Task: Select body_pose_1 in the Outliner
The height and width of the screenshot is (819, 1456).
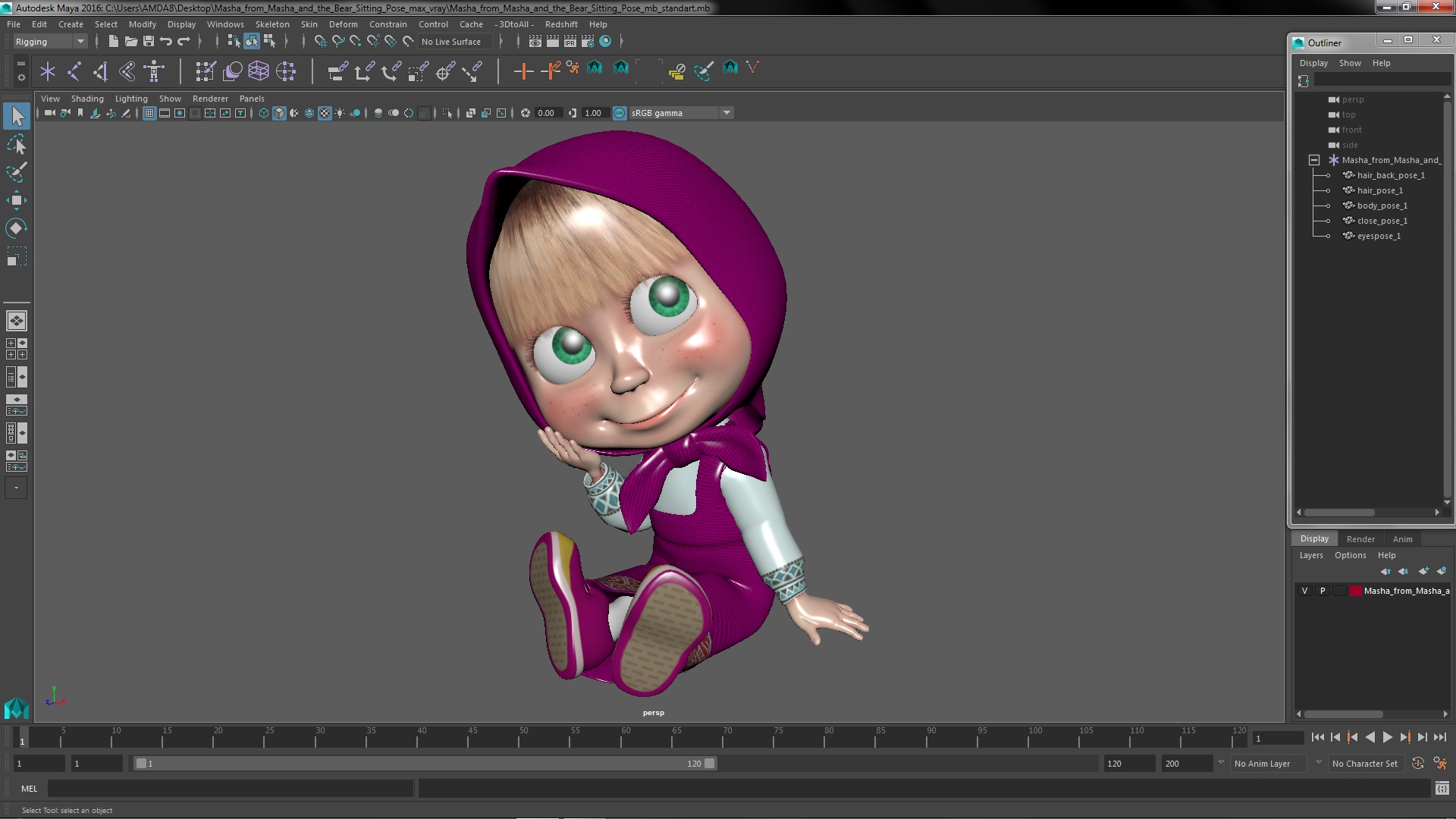Action: (1382, 206)
